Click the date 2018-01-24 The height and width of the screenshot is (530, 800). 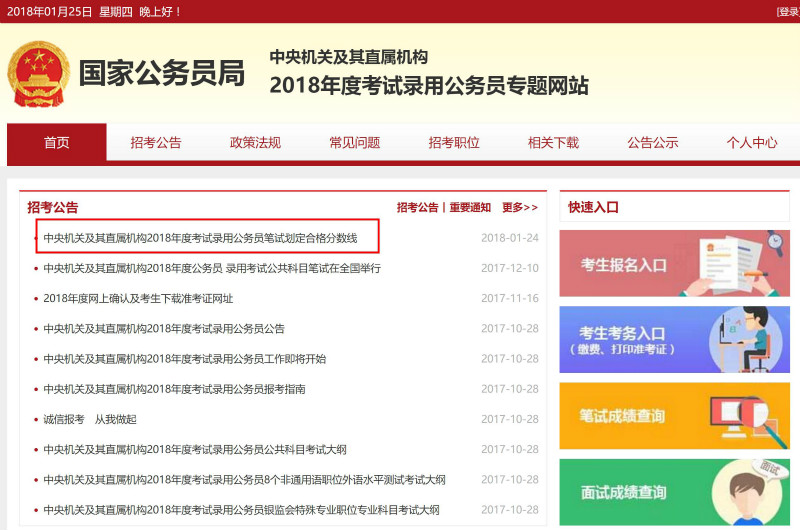coord(510,238)
